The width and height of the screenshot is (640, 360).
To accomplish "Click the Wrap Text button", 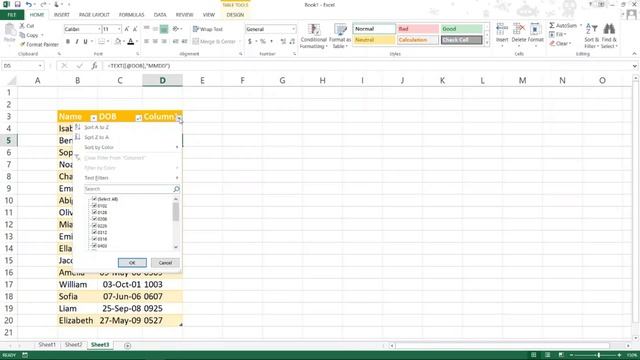I will pos(208,29).
